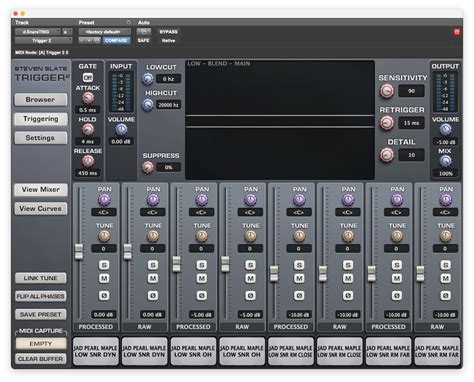Click TUNE knob on RAW LOW SNR OH channel
Screen dimensions: 474x382
pyautogui.click(x=250, y=236)
